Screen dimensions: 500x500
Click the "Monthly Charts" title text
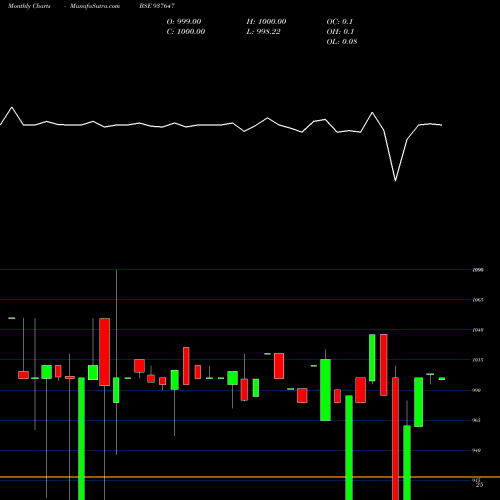point(29,6)
